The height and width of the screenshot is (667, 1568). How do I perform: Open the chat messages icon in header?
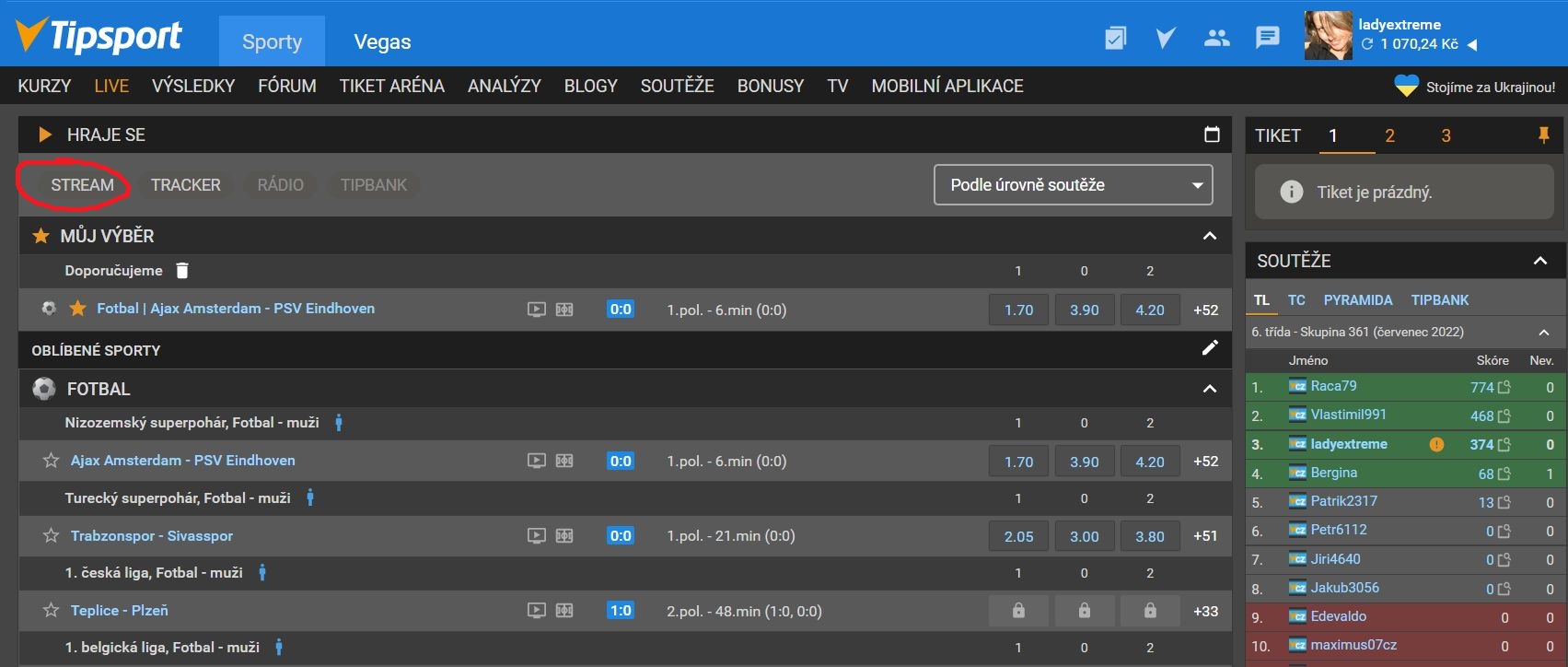click(x=1267, y=38)
